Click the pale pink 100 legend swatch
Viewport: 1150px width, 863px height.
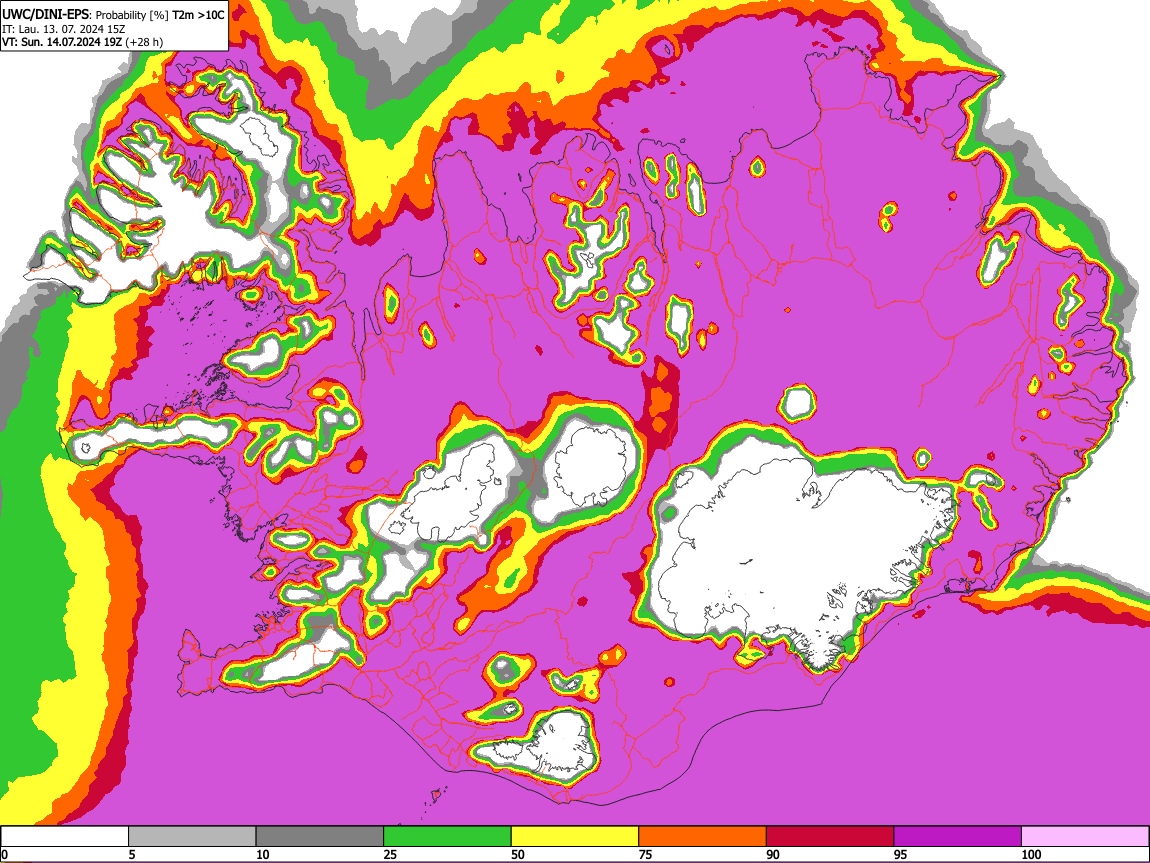pyautogui.click(x=1085, y=837)
